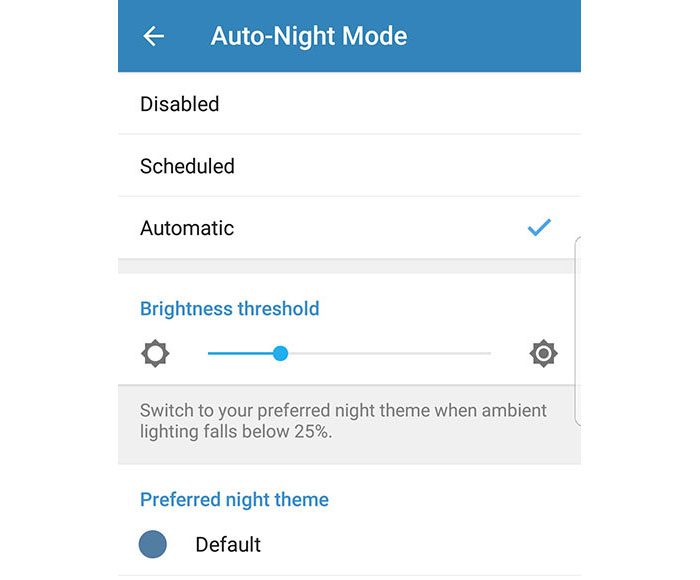
Task: Choose the Scheduled mode option
Action: (x=187, y=166)
